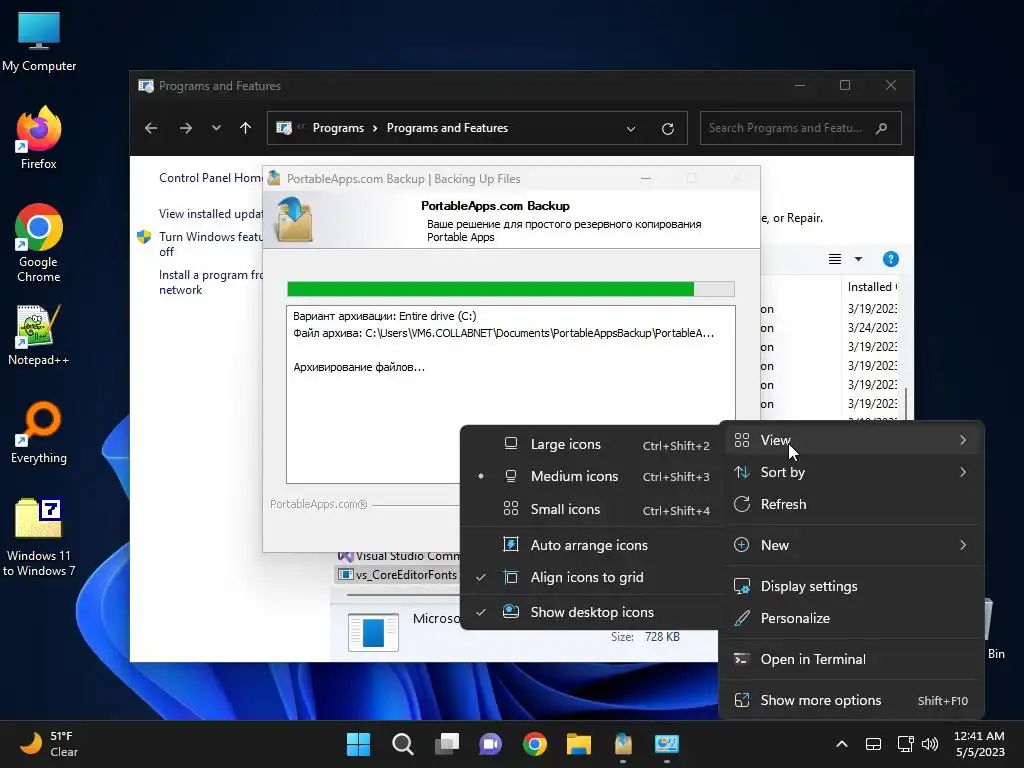The image size is (1024, 768).
Task: Select the Notepad++ desktop icon
Action: (x=39, y=336)
